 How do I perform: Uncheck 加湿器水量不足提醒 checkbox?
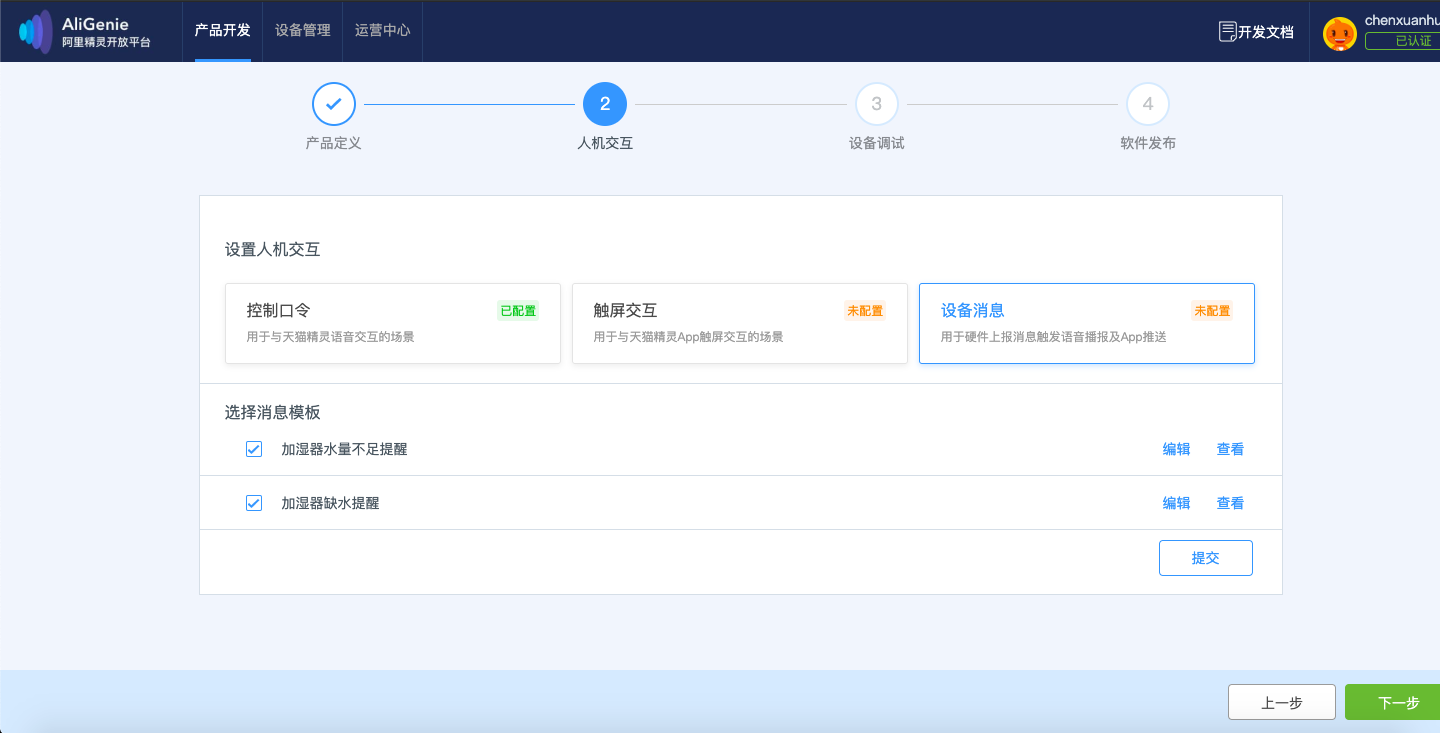coord(254,449)
